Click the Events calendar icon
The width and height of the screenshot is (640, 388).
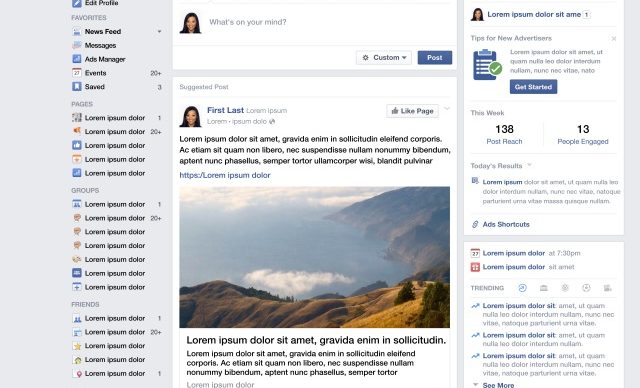[77, 73]
